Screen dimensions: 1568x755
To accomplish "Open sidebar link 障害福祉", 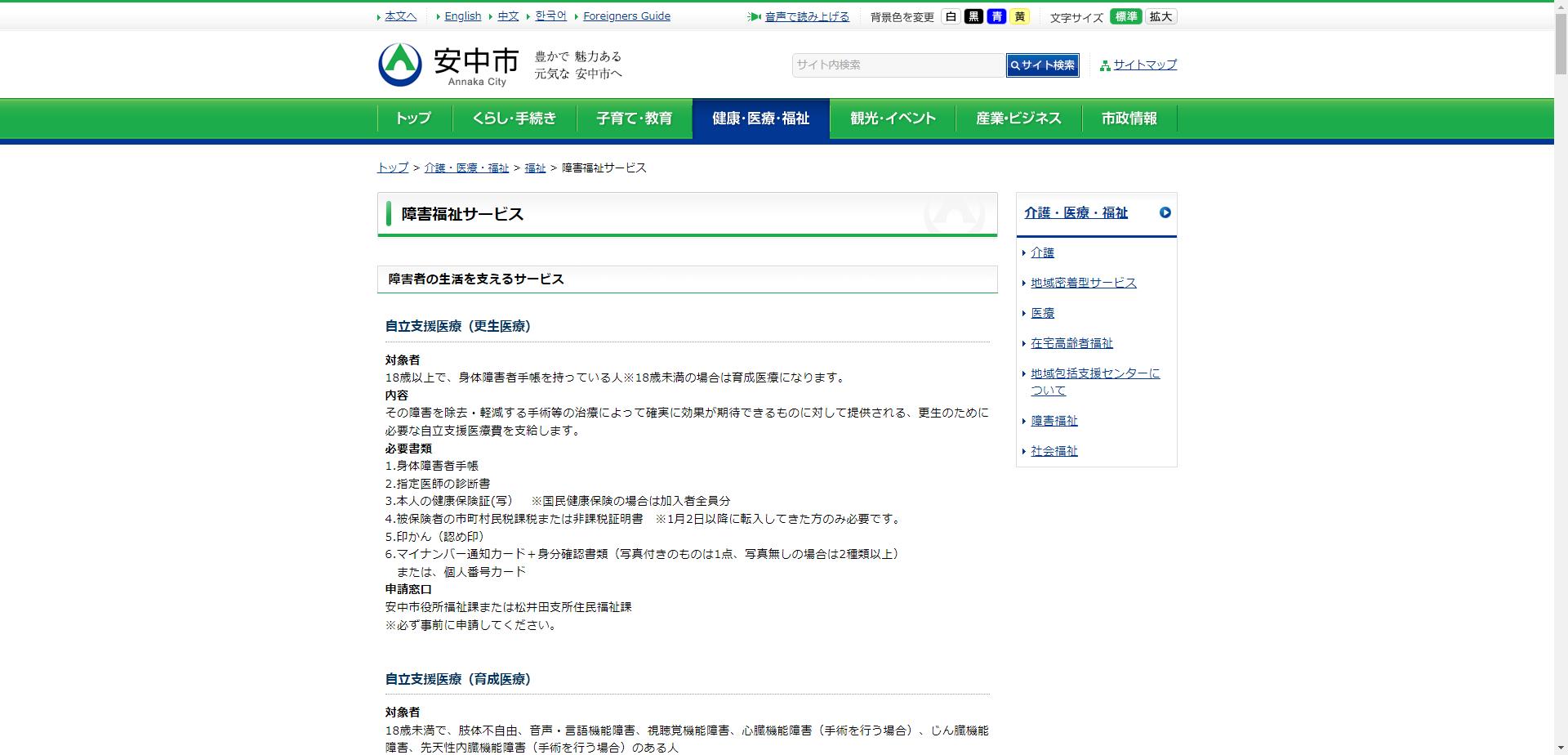I will pos(1053,421).
